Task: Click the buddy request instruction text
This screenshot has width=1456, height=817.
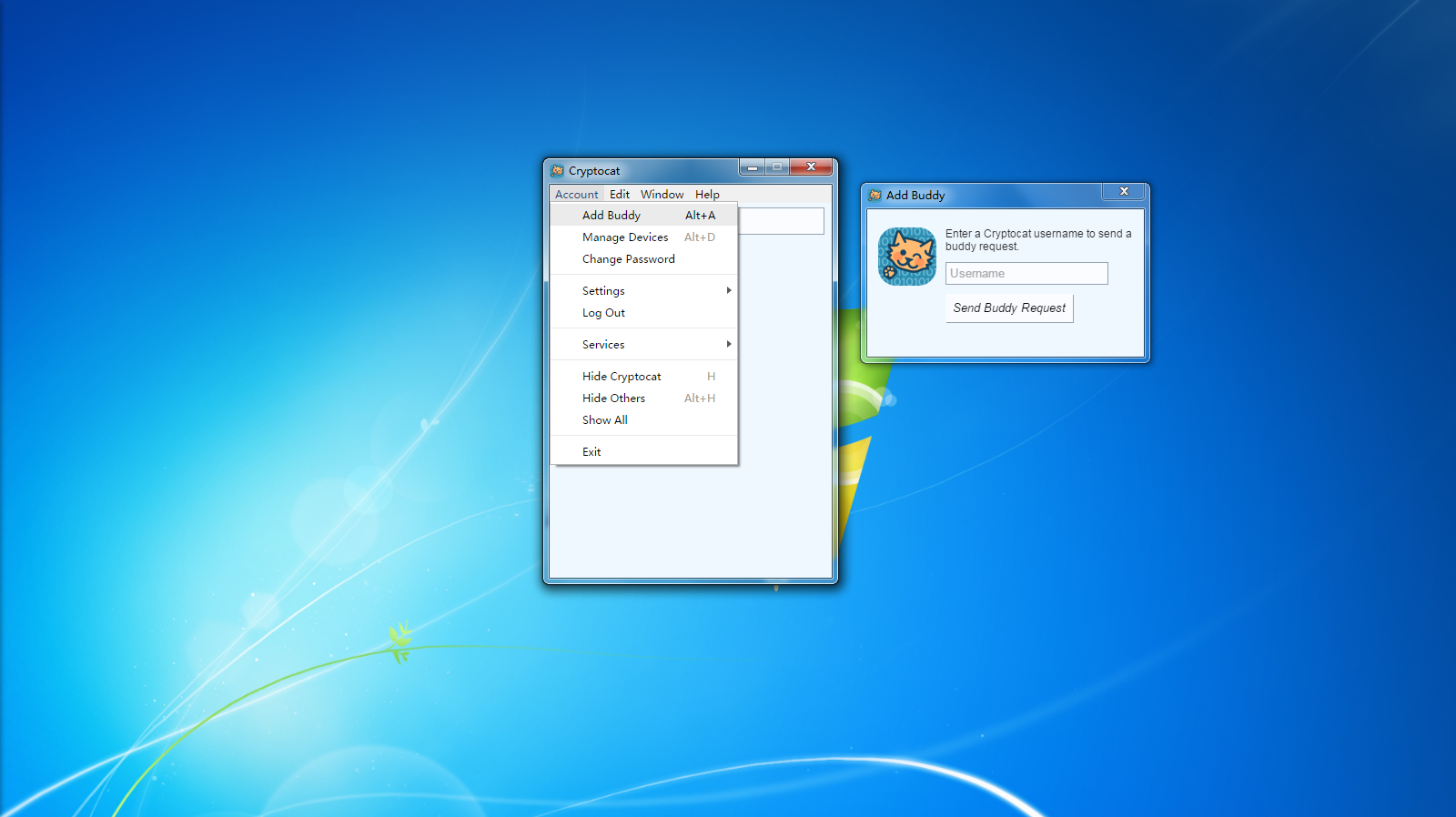Action: [1038, 240]
